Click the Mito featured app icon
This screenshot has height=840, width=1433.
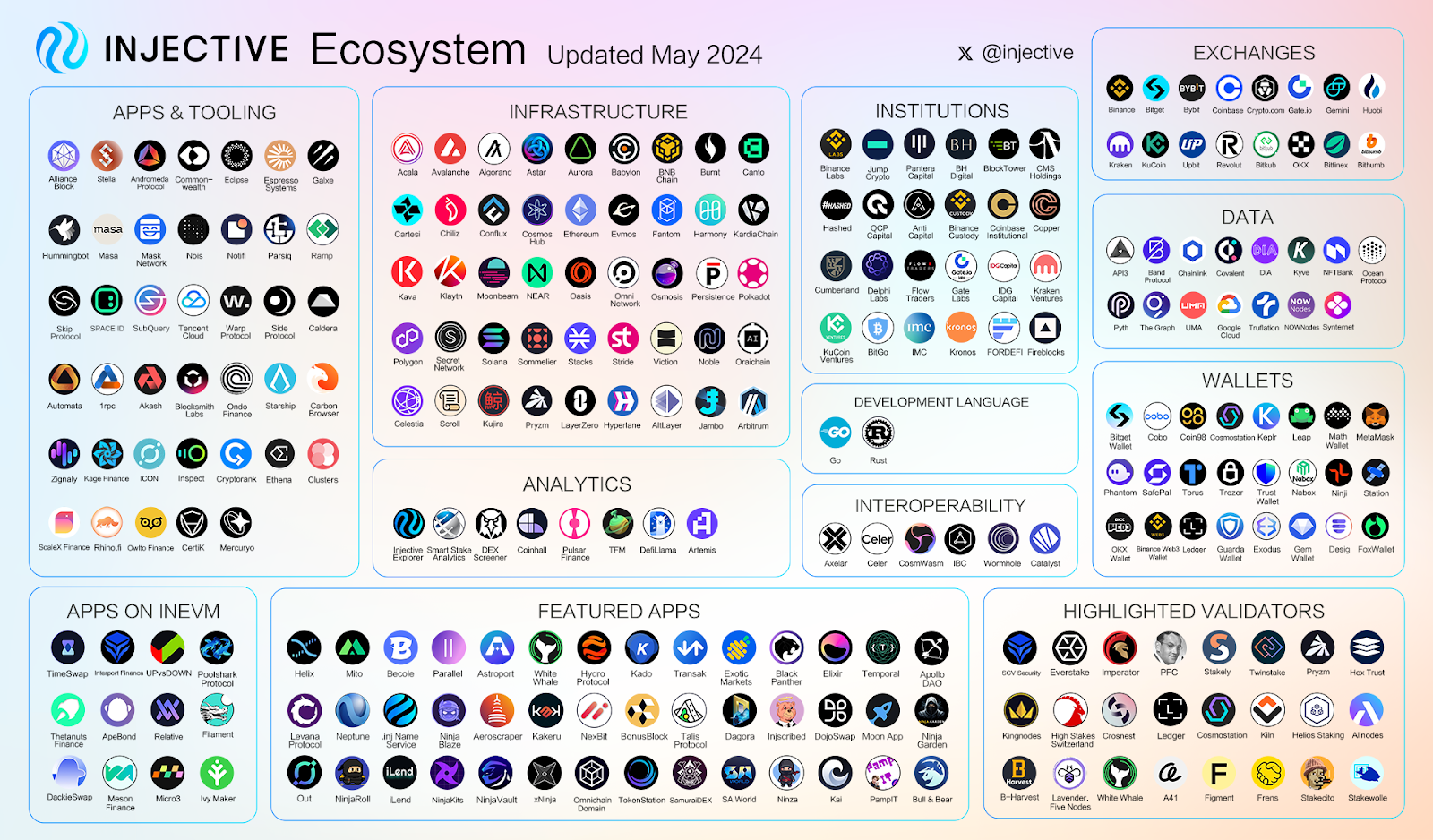[x=353, y=647]
